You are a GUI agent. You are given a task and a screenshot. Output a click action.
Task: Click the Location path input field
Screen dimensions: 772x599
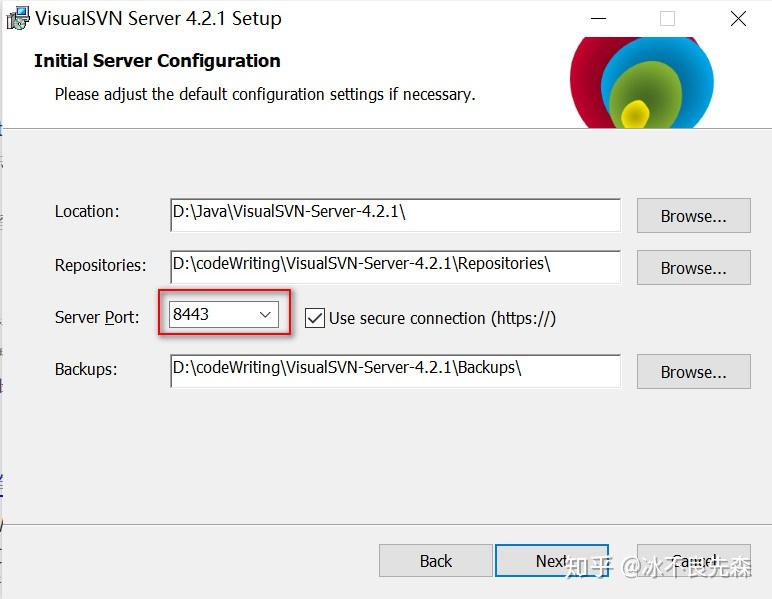tap(394, 213)
